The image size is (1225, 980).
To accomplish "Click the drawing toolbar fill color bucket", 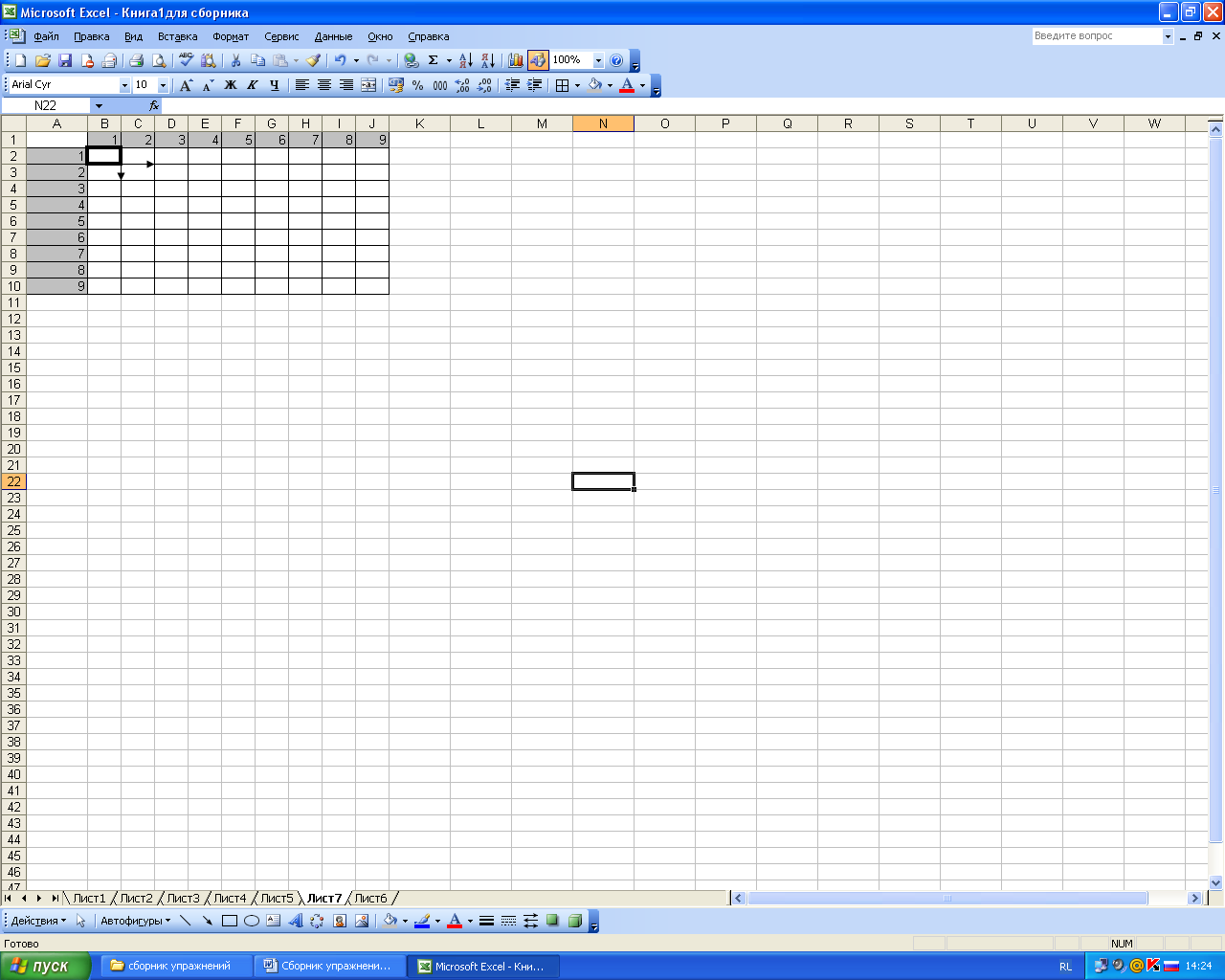I will coord(390,921).
